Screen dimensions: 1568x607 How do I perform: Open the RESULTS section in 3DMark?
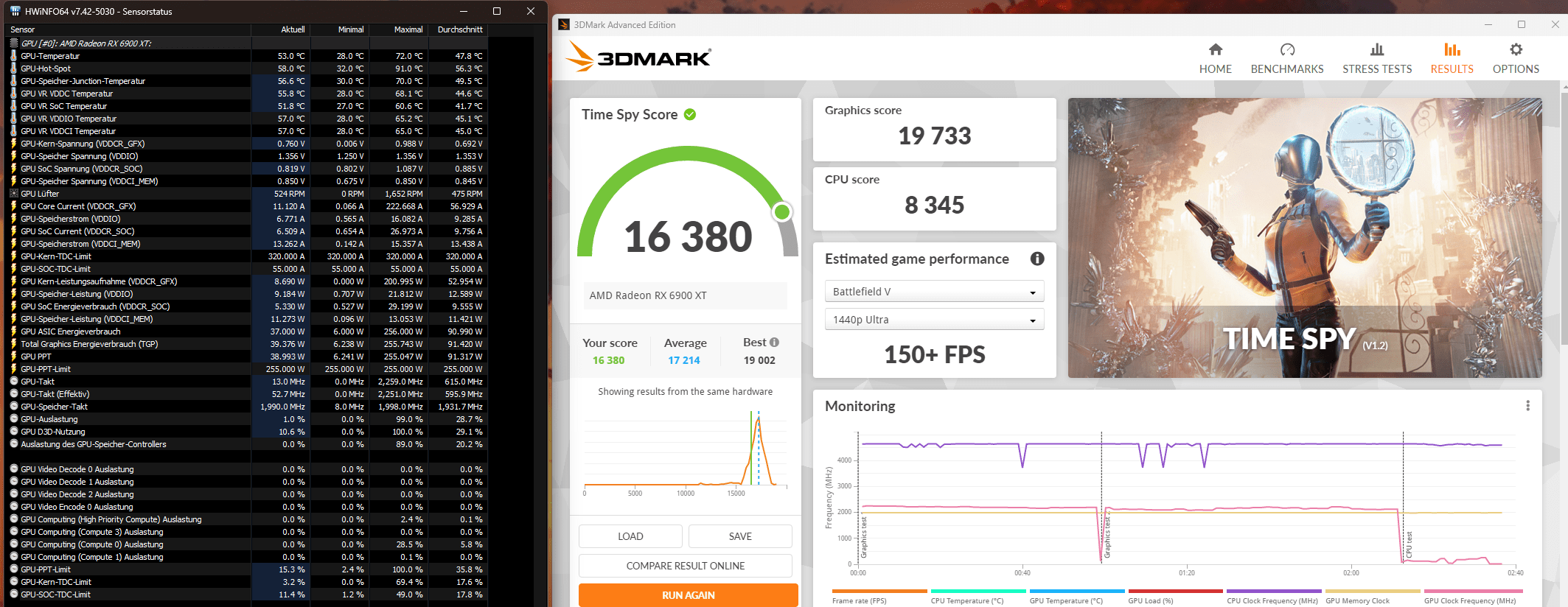pyautogui.click(x=1452, y=59)
